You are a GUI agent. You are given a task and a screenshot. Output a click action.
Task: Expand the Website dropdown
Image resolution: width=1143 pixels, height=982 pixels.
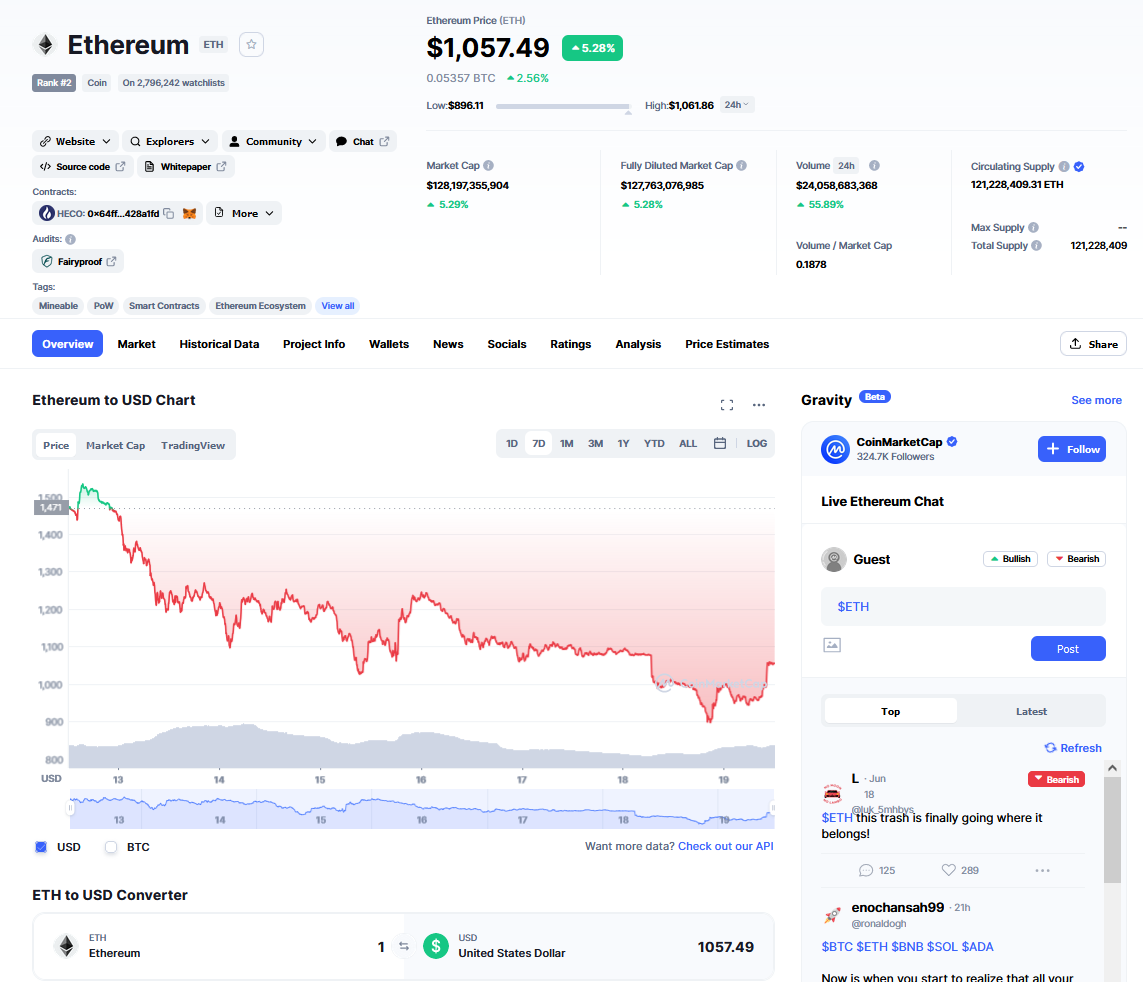tap(76, 141)
